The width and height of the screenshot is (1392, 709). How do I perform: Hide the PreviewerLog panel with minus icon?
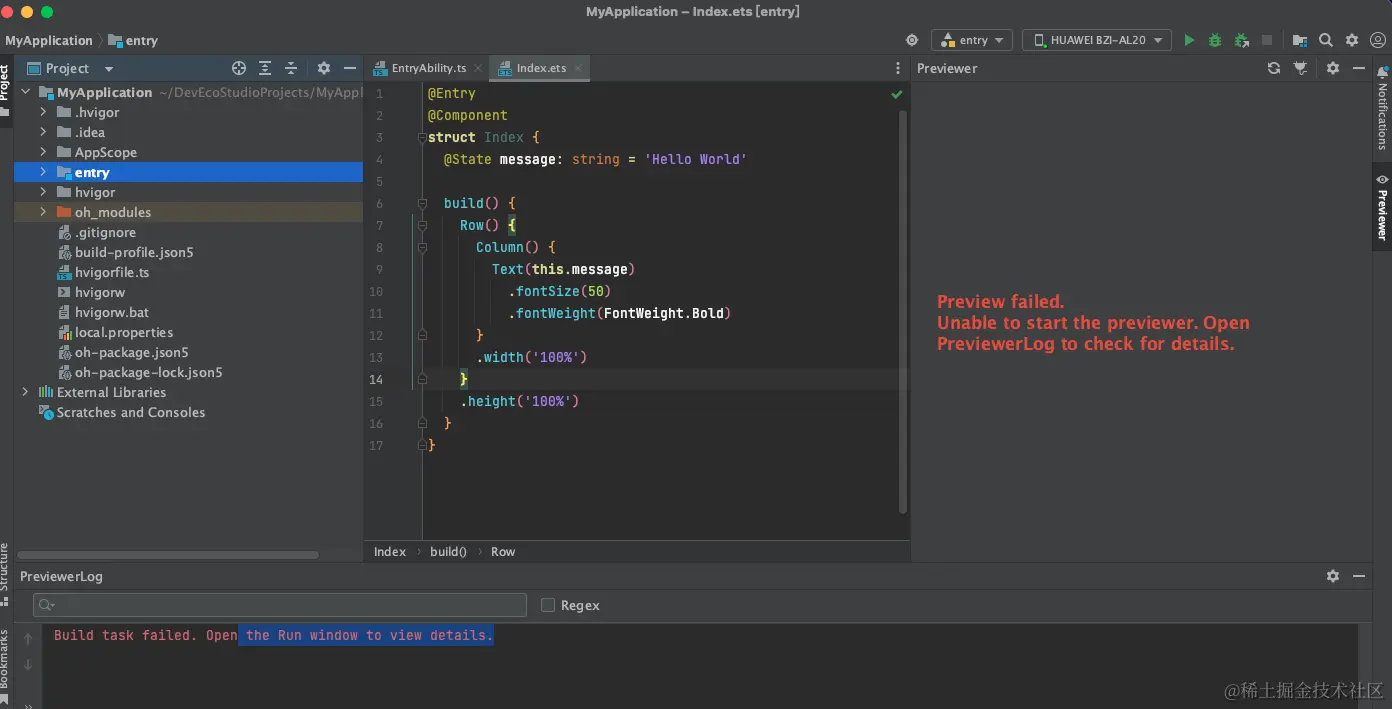point(1359,576)
